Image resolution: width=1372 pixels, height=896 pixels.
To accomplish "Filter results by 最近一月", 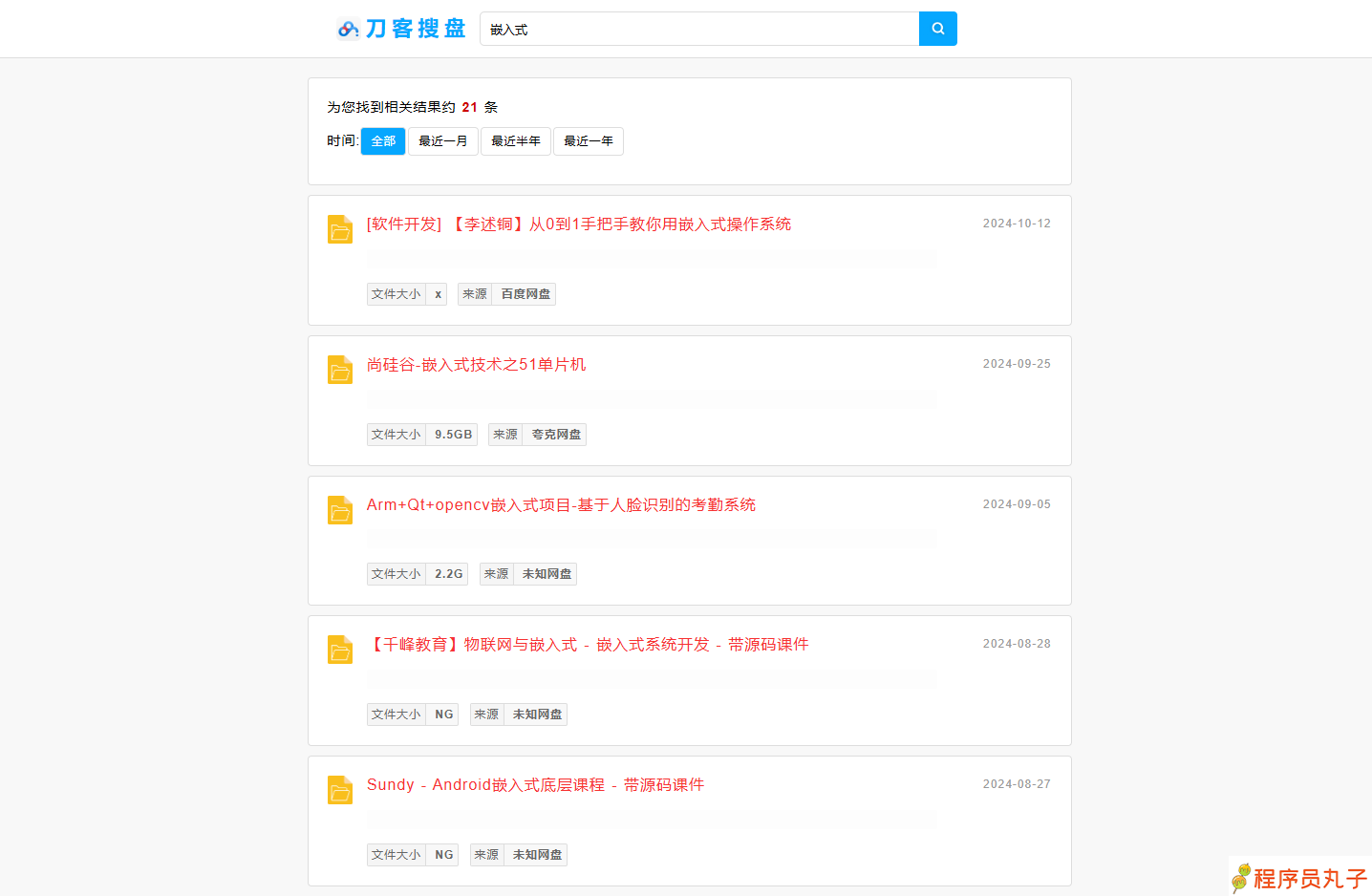I will [443, 141].
